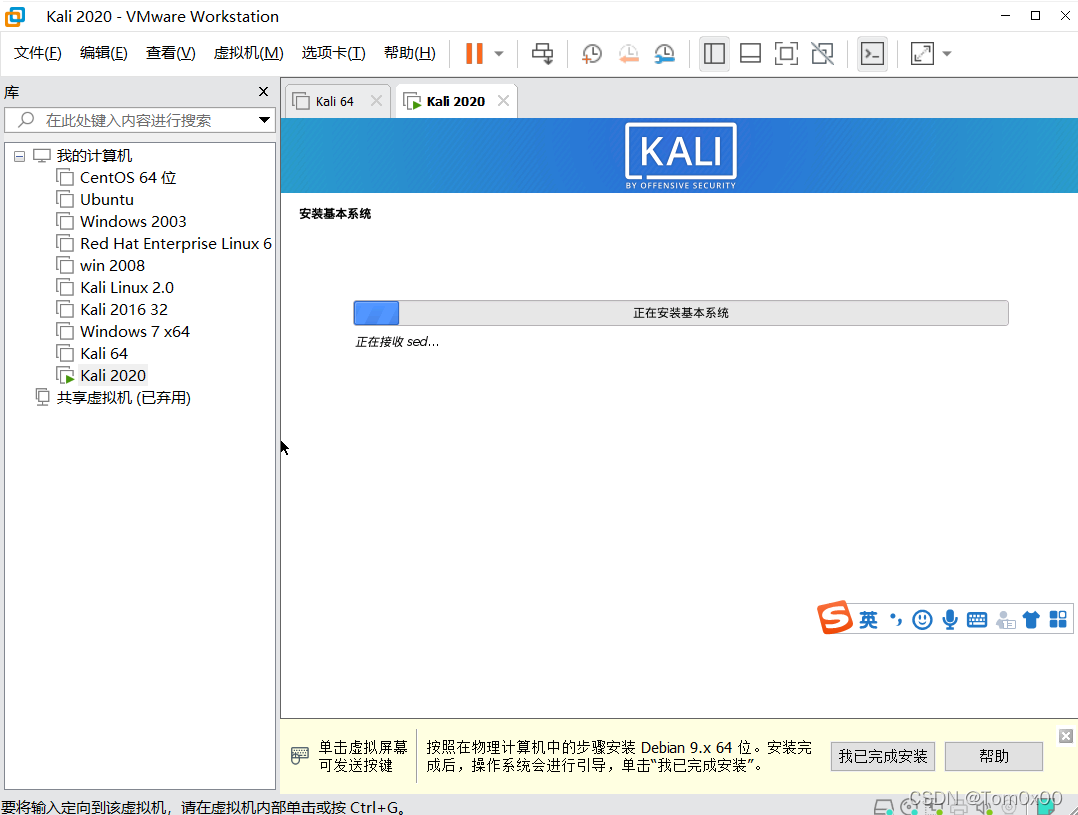The image size is (1078, 815).
Task: Open the Sogou soft keyboard icon
Action: pyautogui.click(x=977, y=620)
